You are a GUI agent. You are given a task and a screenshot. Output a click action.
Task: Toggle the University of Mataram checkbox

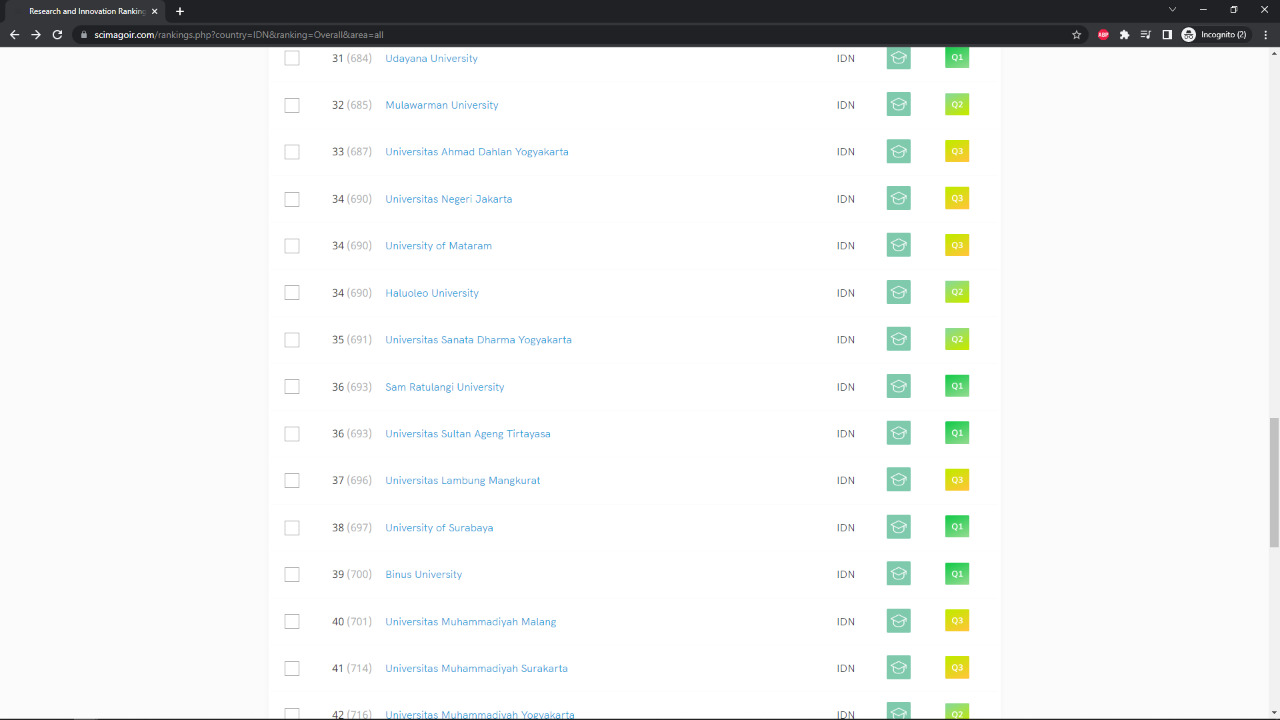292,245
